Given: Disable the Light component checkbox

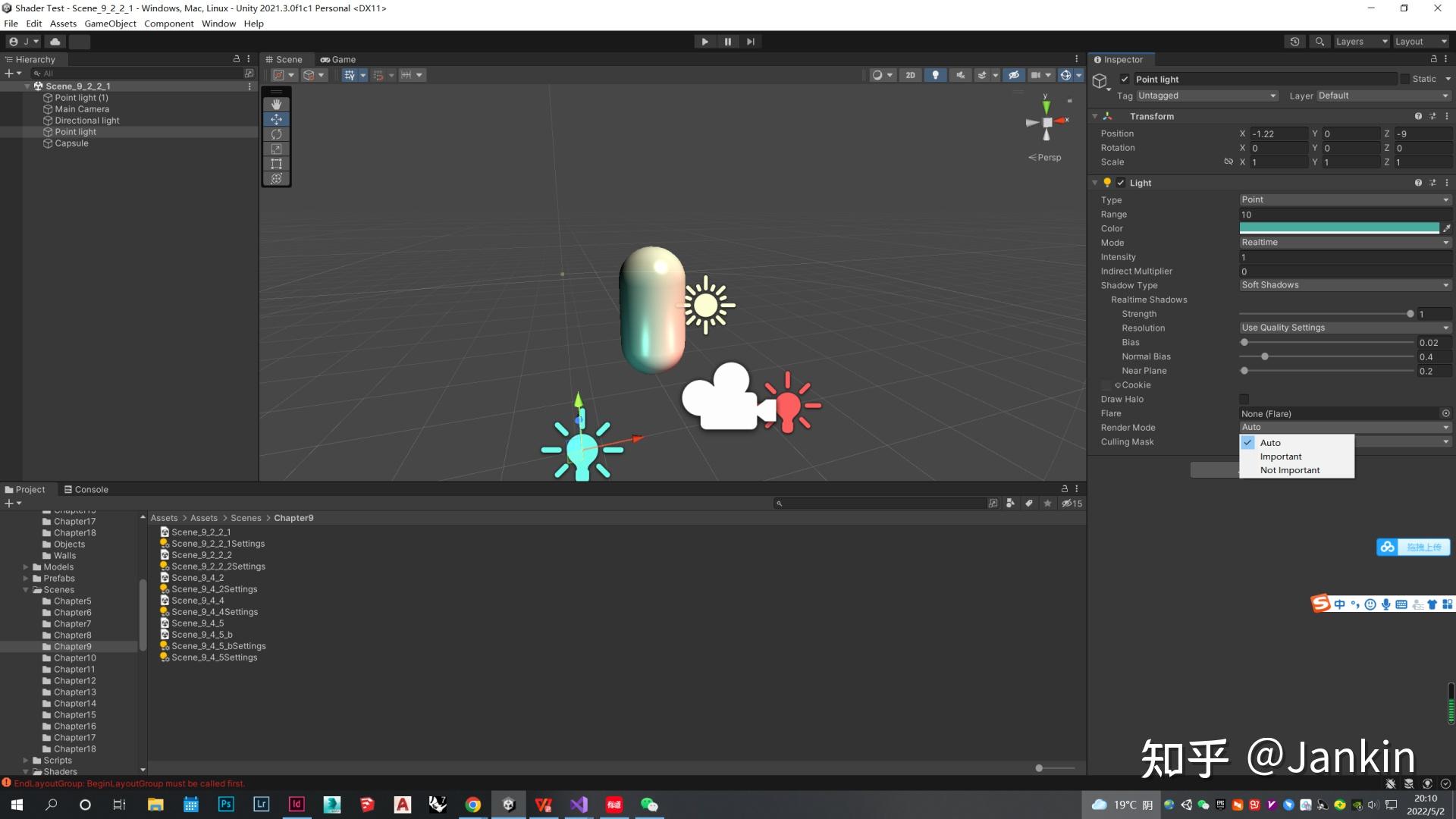Looking at the screenshot, I should (1120, 183).
